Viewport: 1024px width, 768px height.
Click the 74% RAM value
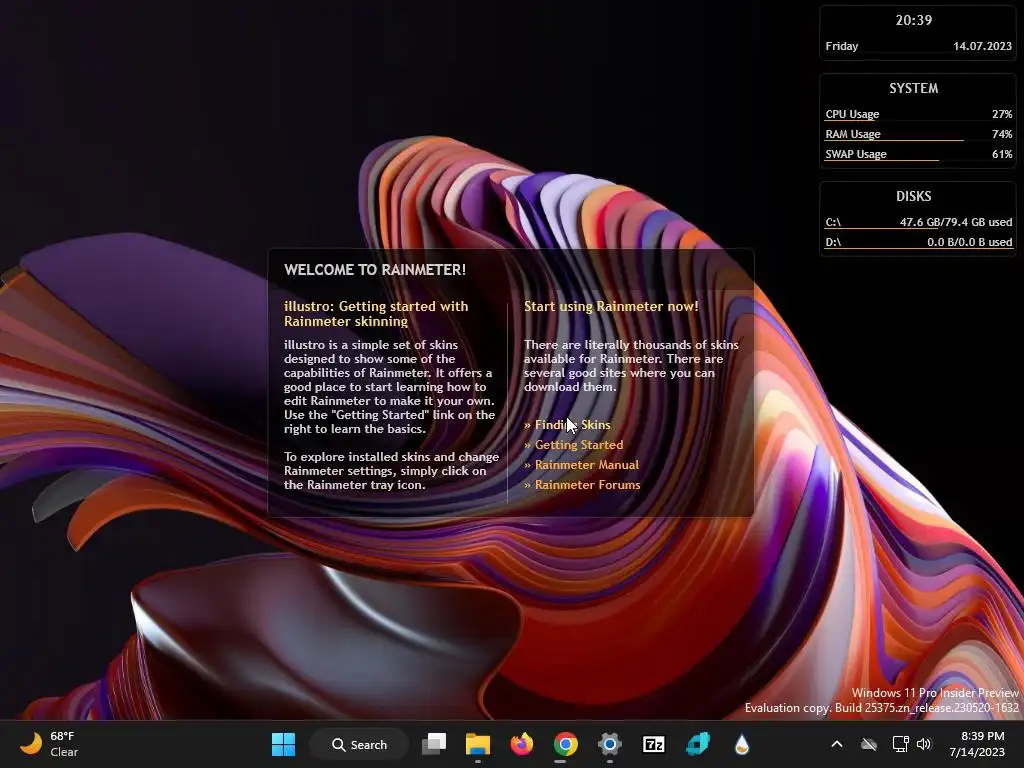tap(1002, 134)
